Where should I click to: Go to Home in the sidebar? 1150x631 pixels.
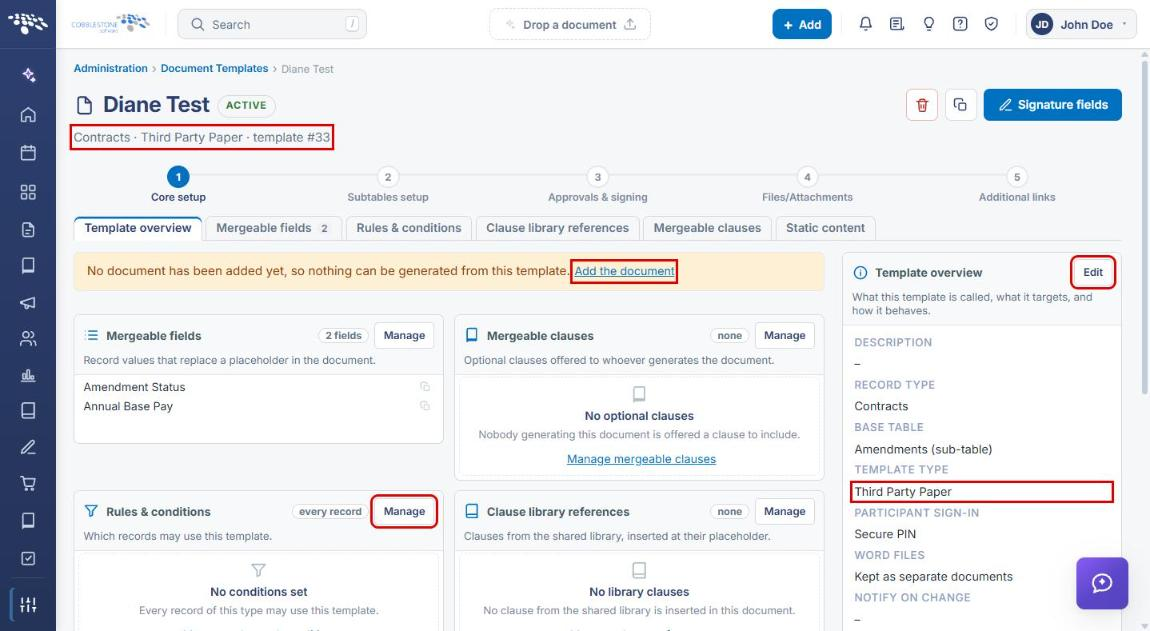28,114
